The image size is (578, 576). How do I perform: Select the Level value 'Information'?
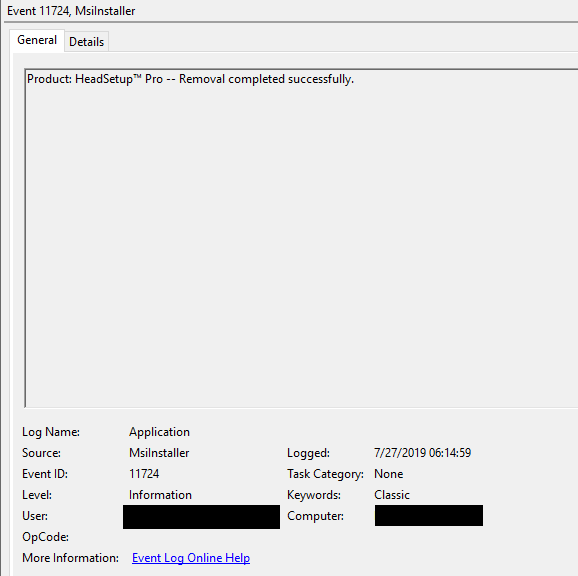tap(160, 495)
